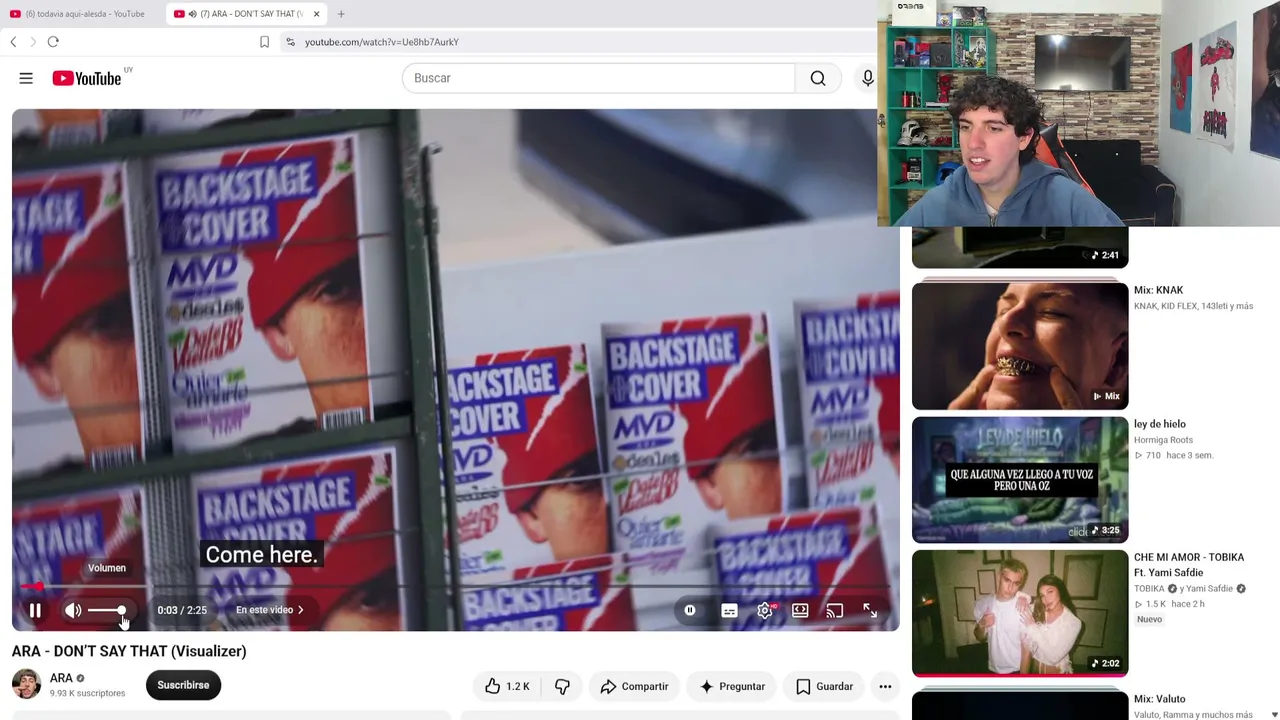Bookmark this page in the browser

coord(264,42)
